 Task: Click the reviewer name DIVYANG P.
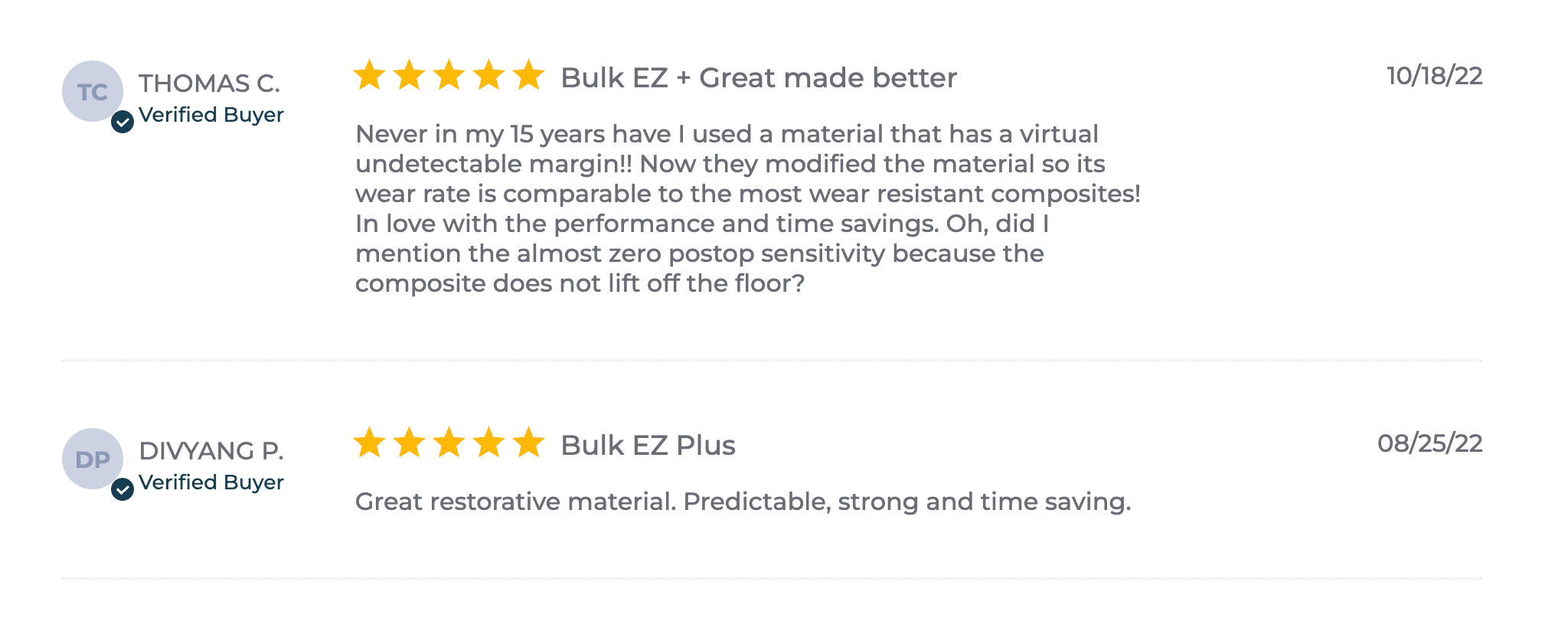coord(211,450)
